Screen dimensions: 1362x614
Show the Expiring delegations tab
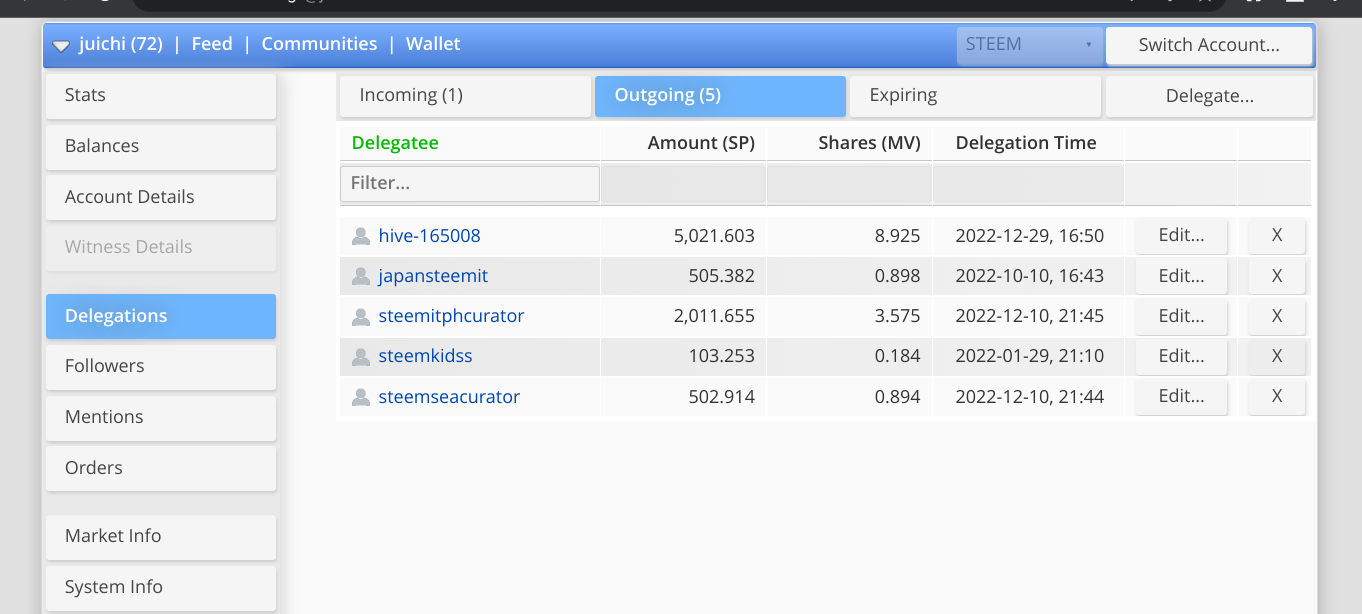point(974,96)
